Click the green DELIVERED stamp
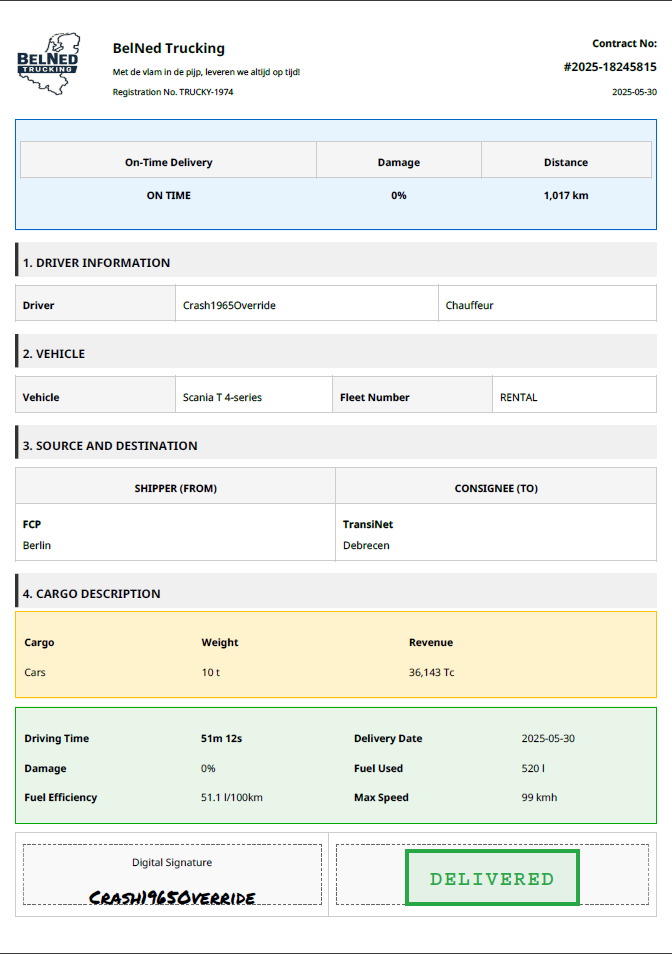 [x=492, y=878]
